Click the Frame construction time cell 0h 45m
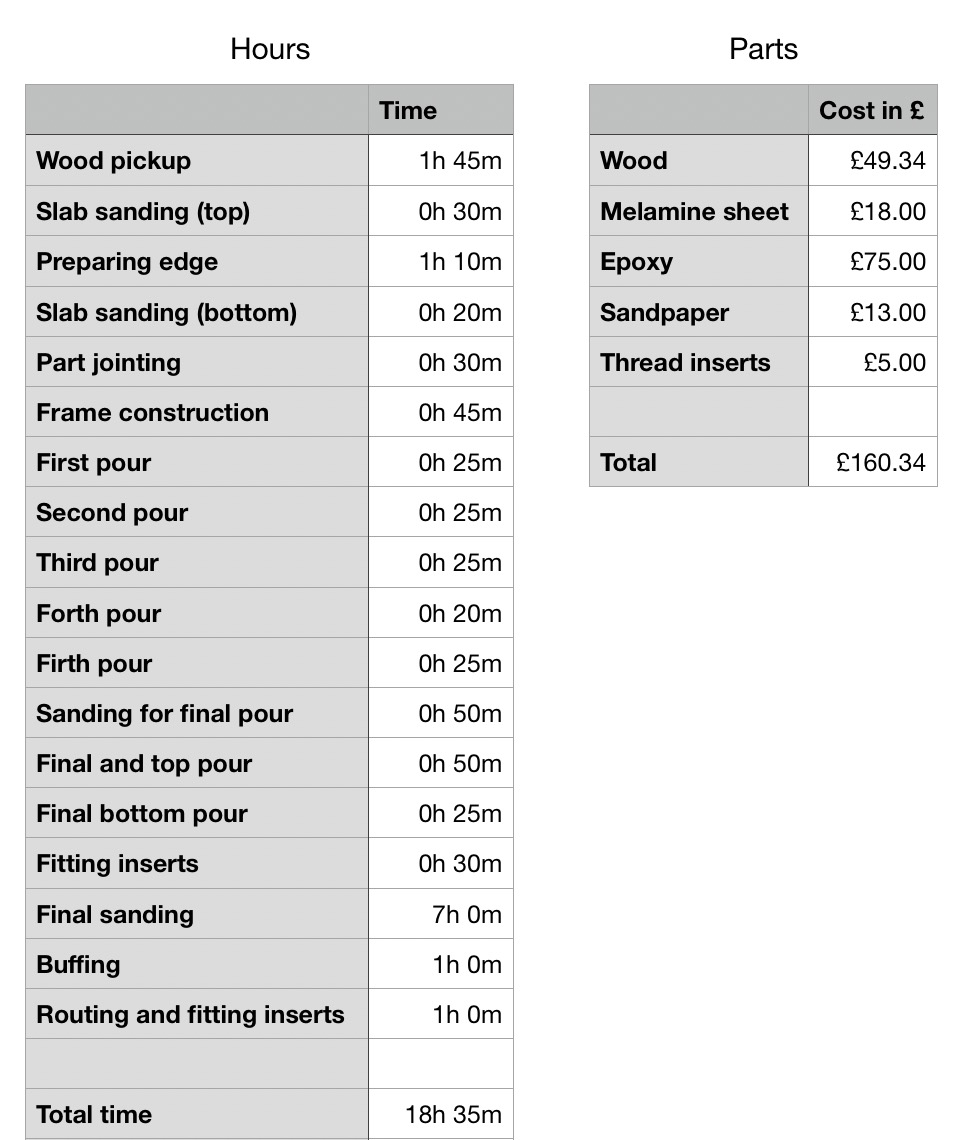958x1140 pixels. pos(440,412)
